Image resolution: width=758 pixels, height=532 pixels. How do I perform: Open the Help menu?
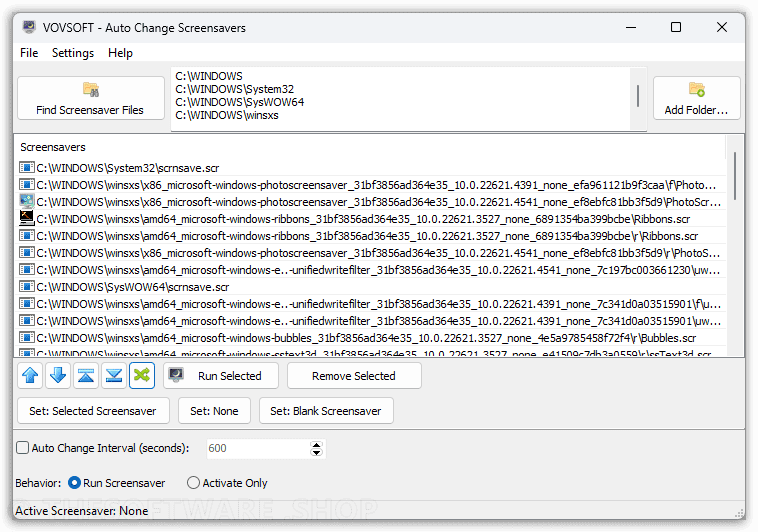(x=120, y=53)
